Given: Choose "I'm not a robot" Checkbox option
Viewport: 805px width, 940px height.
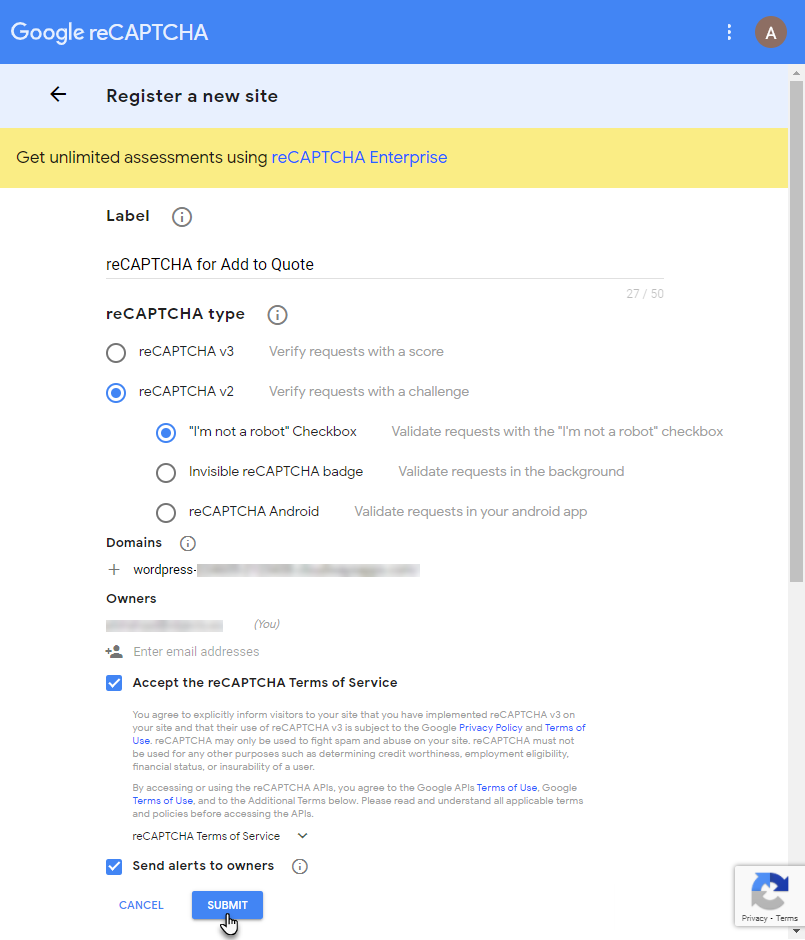Looking at the screenshot, I should click(x=166, y=433).
